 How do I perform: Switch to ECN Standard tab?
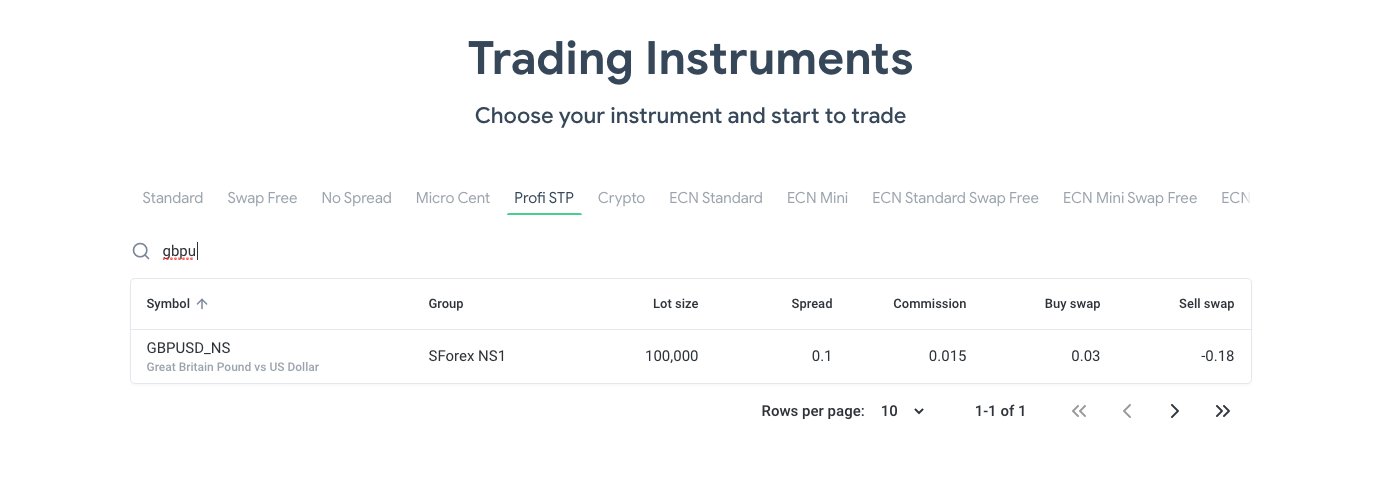pos(716,198)
